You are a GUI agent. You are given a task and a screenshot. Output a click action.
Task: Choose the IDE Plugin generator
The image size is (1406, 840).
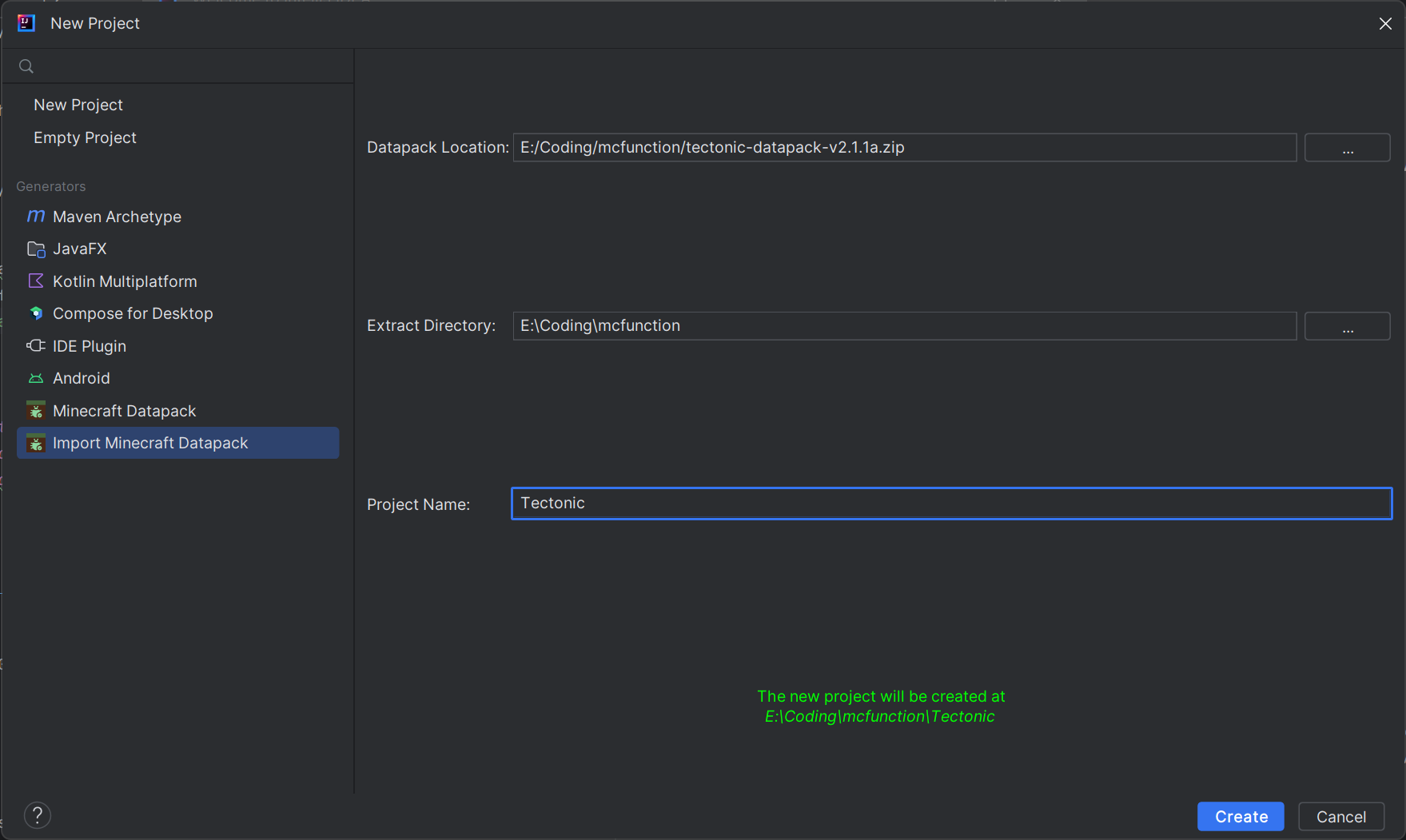tap(177, 346)
